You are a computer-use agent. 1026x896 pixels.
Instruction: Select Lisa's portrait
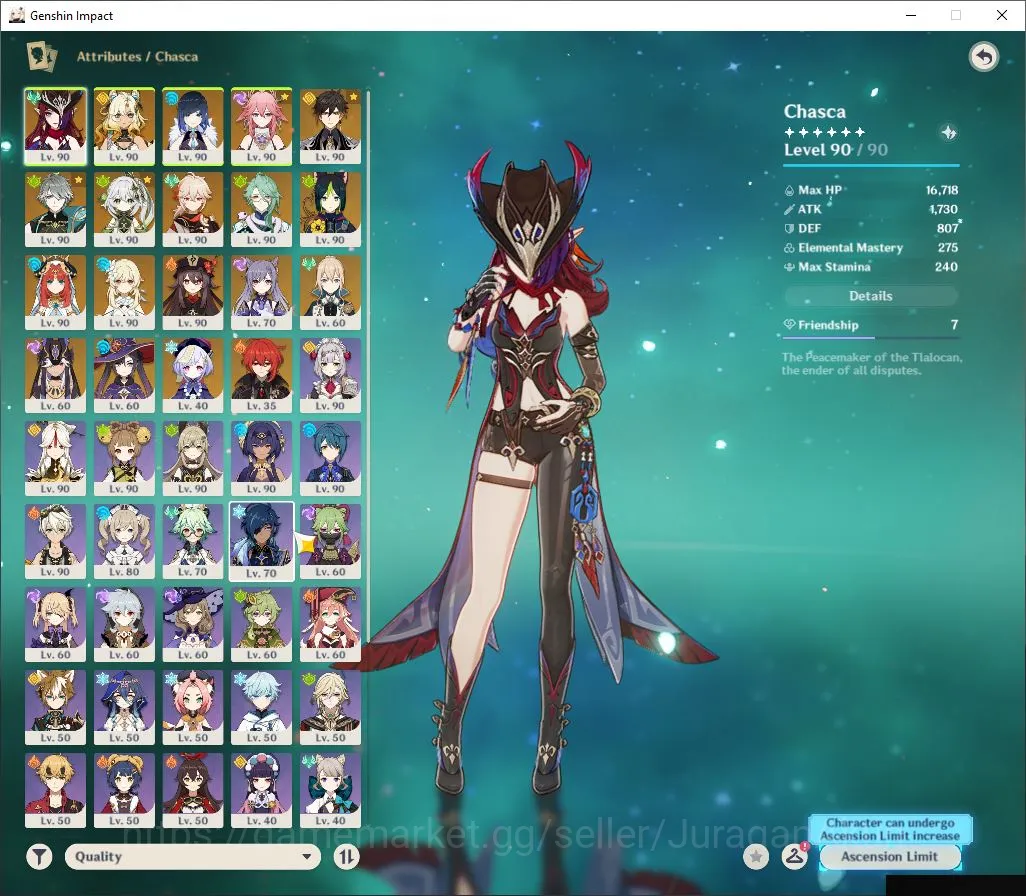(x=193, y=625)
